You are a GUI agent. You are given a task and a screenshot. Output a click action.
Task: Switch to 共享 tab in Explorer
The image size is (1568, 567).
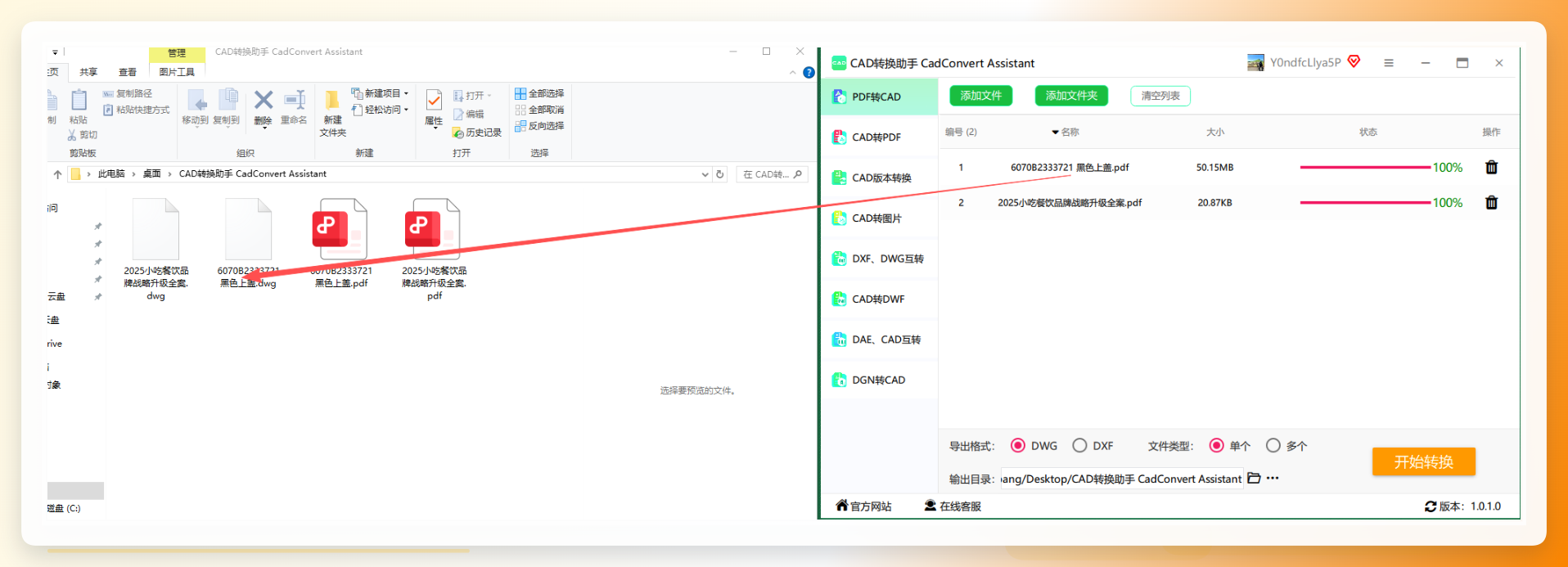pos(88,73)
